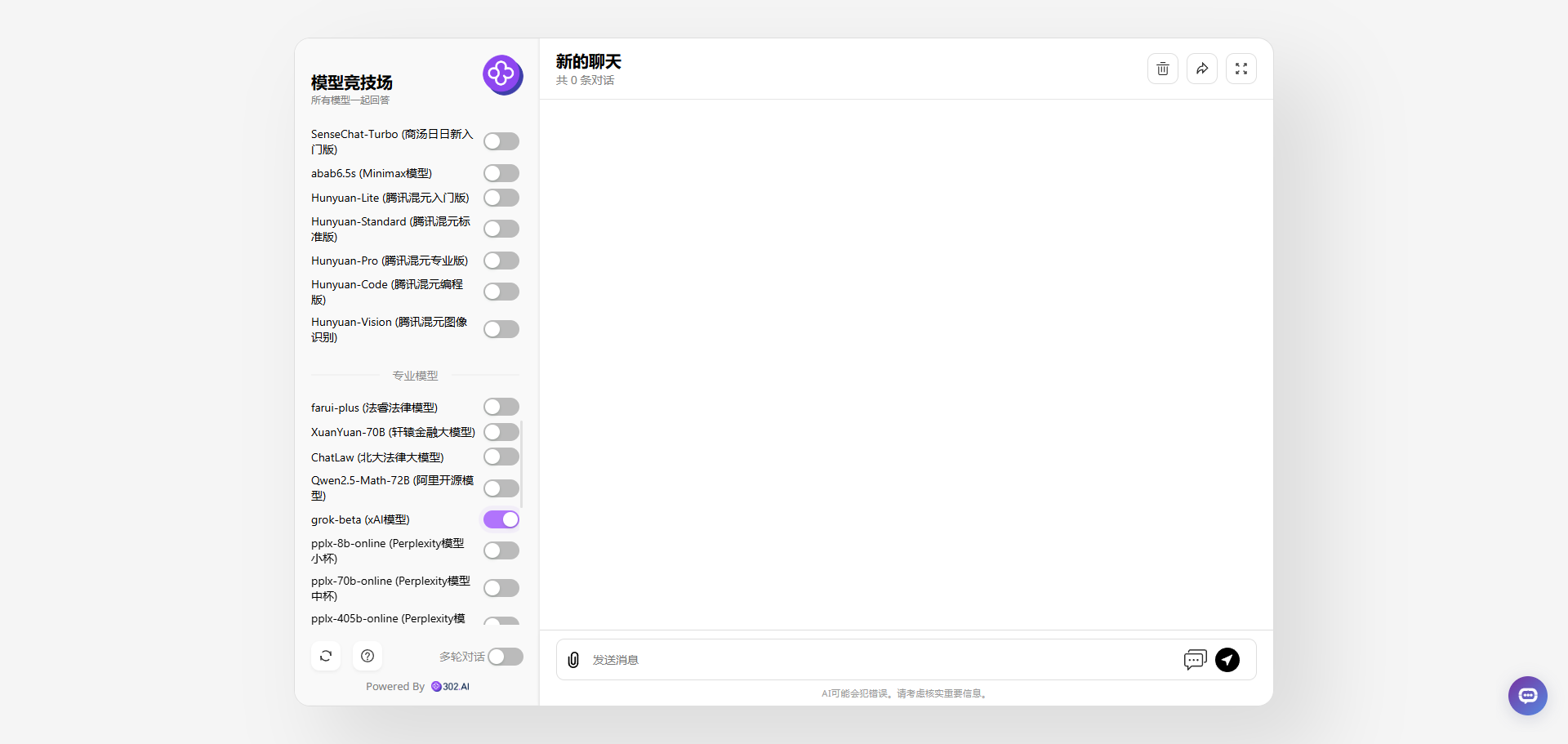Screen dimensions: 1568x744
Task: Enable ChatLaw model switch
Action: tap(501, 457)
